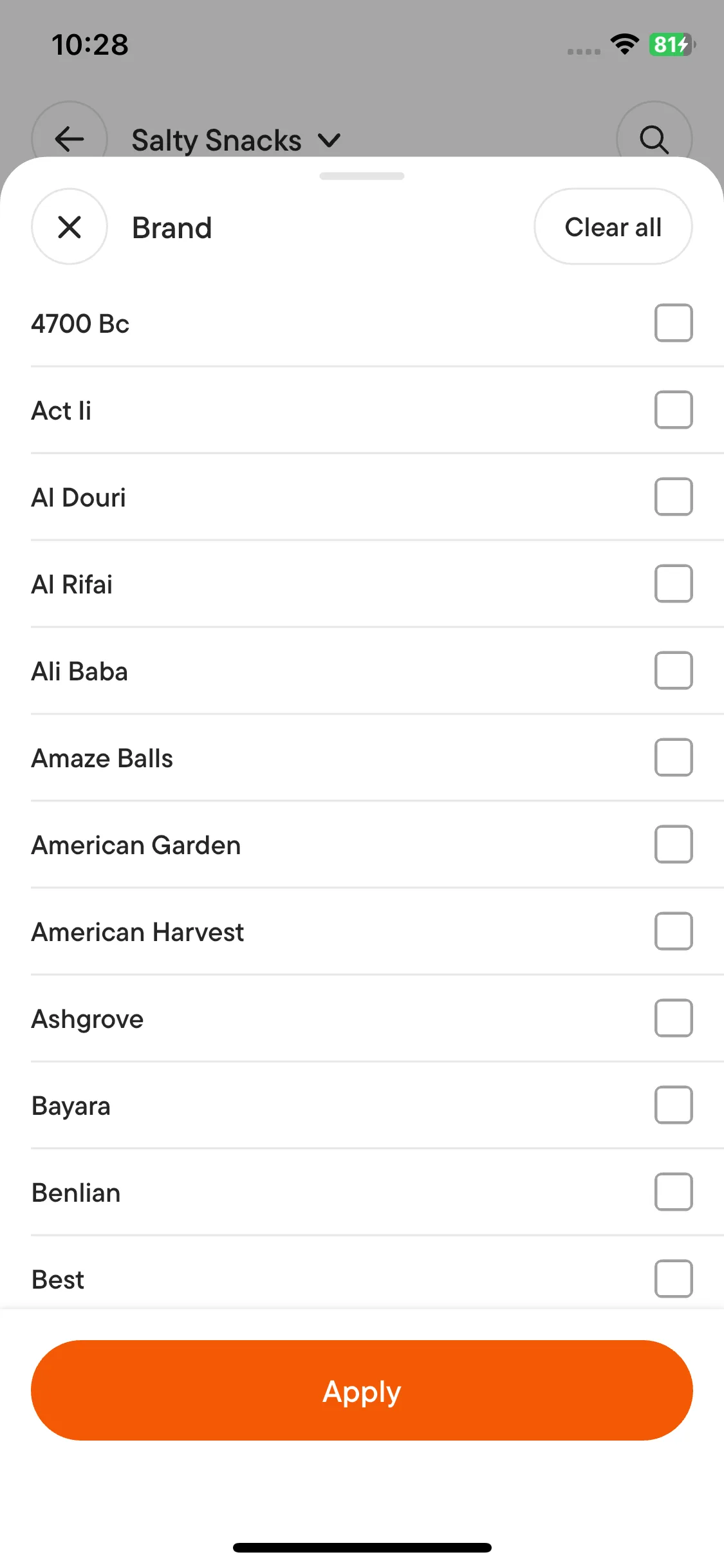Image resolution: width=724 pixels, height=1568 pixels.
Task: Open the search magnifier icon
Action: 654,138
